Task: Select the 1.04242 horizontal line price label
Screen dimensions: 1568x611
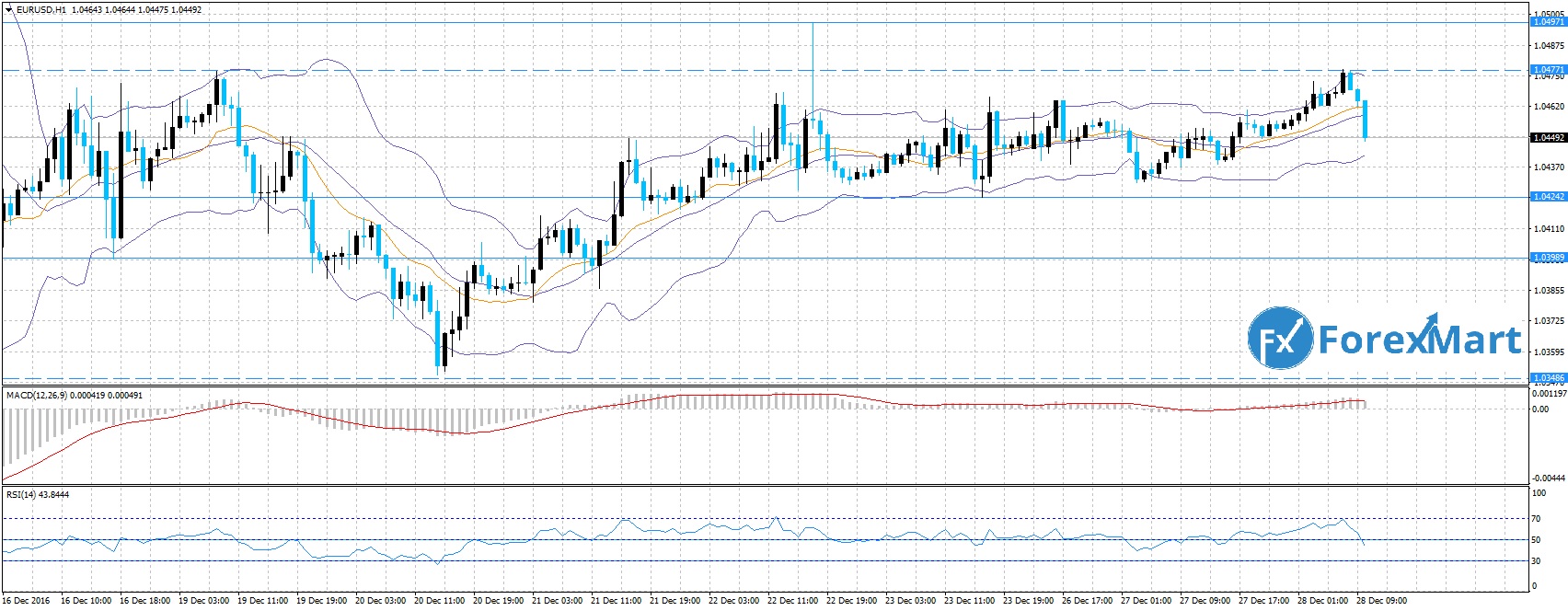Action: 1548,197
